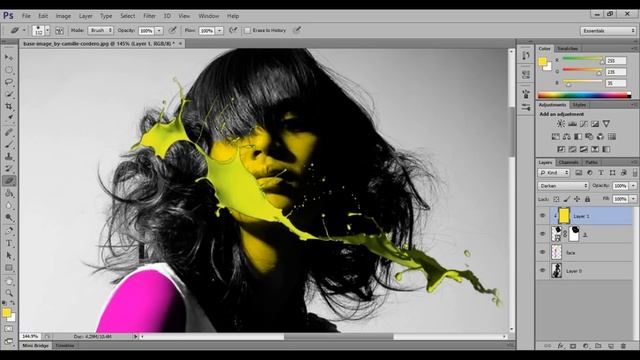Toggle the brush panel icon in options bar

click(59, 31)
